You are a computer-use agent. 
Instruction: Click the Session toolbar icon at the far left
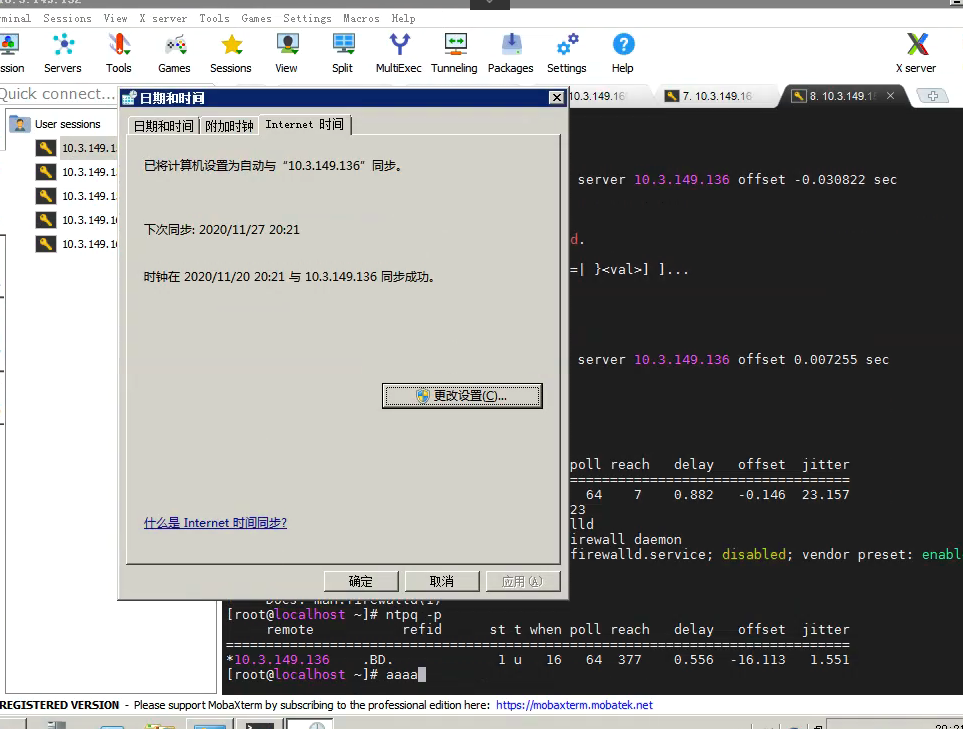[x=10, y=53]
